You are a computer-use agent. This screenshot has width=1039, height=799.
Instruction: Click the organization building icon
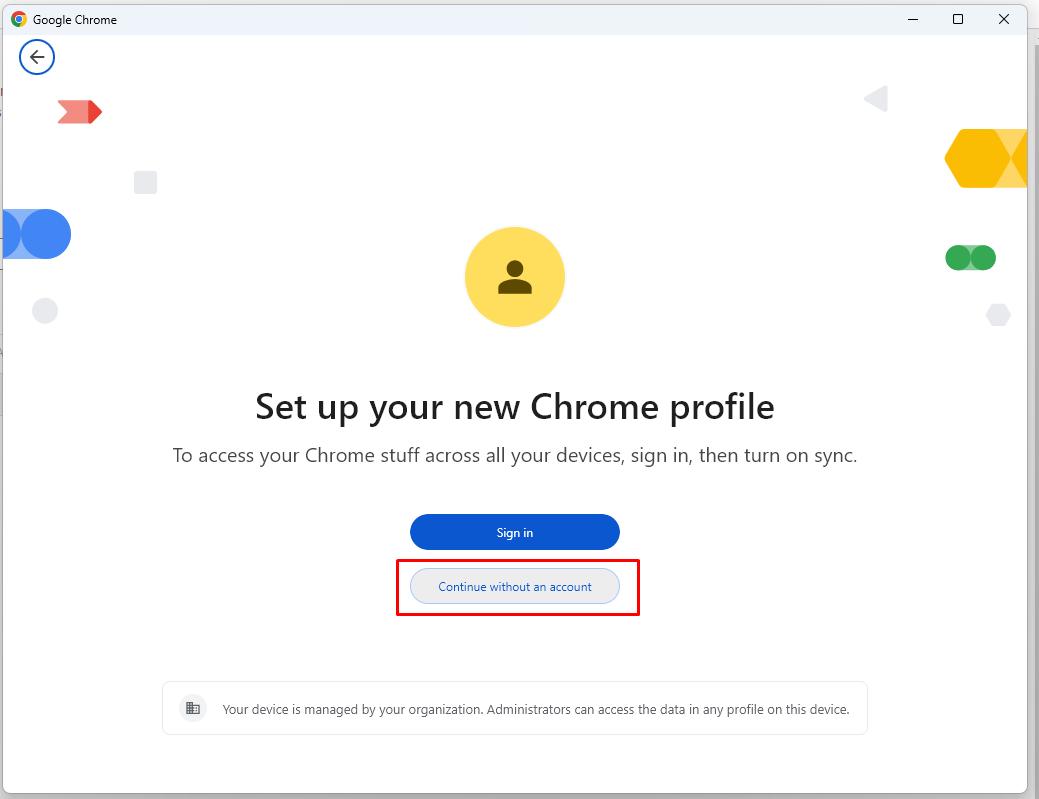(193, 708)
